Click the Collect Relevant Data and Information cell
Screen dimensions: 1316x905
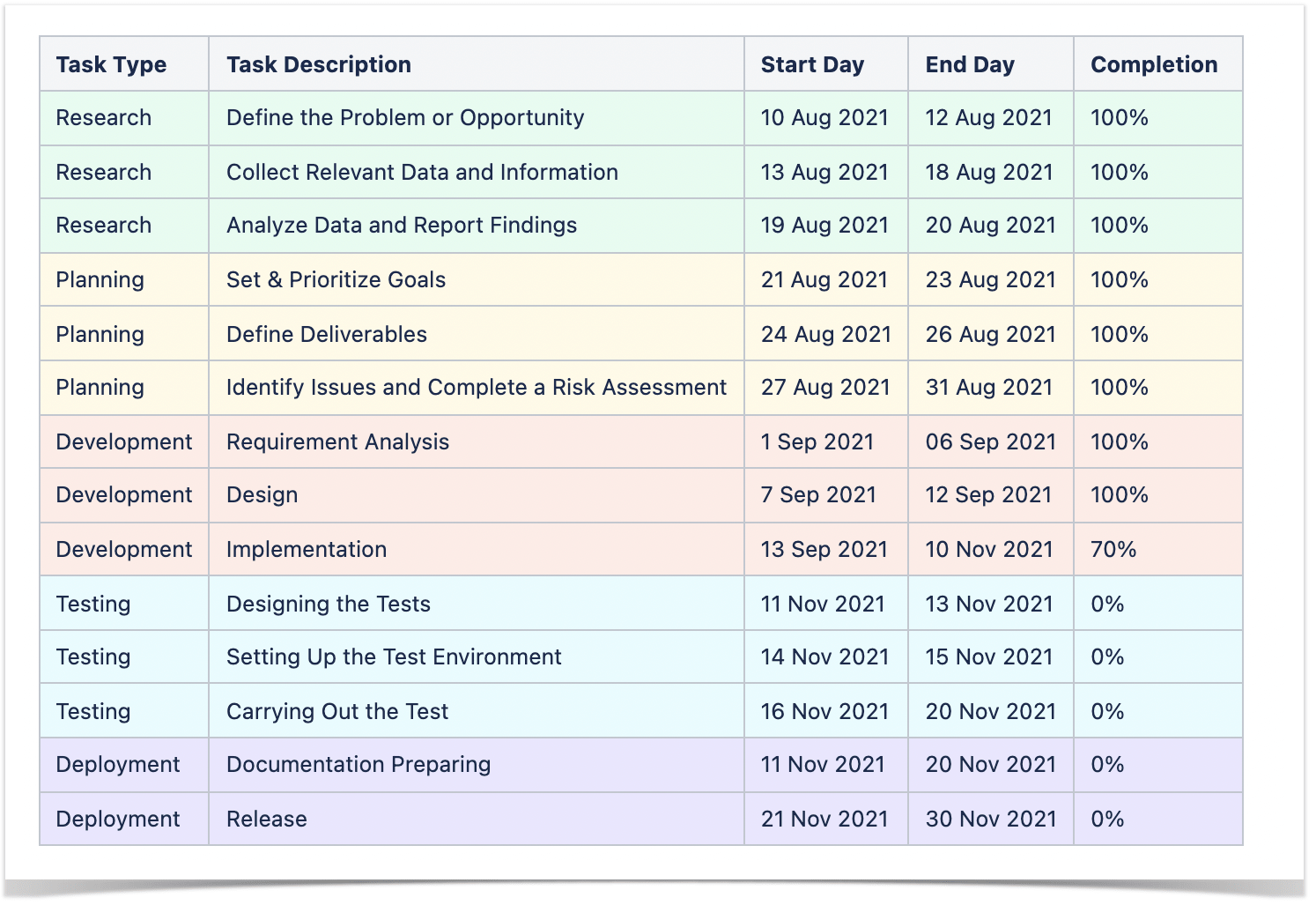pos(421,172)
